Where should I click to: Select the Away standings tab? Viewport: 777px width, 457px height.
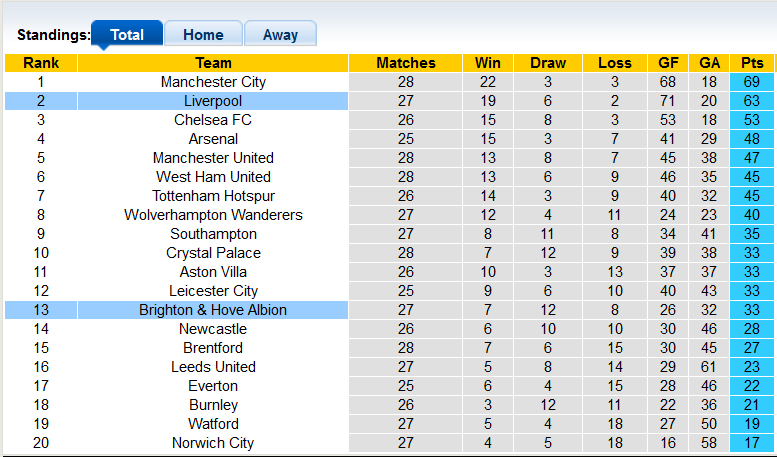280,35
